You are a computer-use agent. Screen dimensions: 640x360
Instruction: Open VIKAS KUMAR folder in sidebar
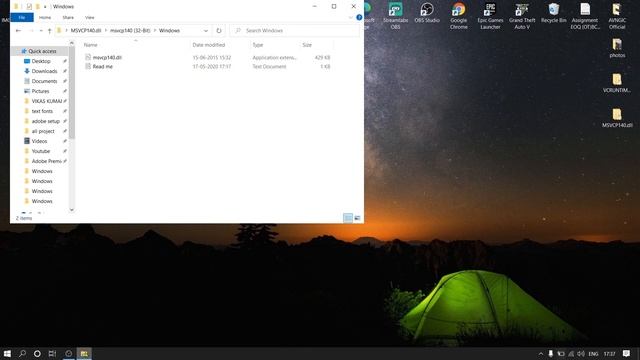point(47,101)
